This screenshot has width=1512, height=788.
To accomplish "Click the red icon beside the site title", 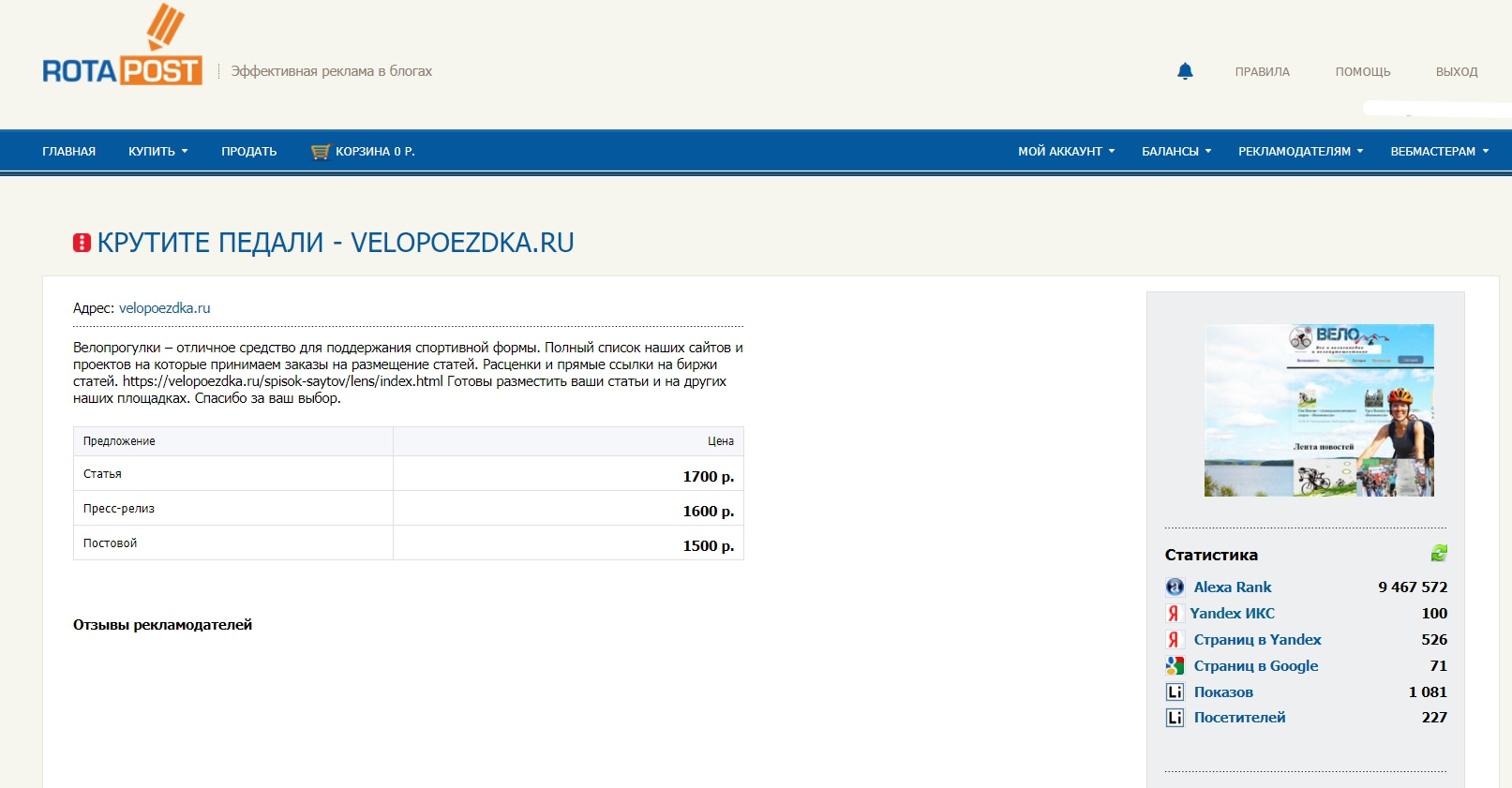I will point(82,244).
